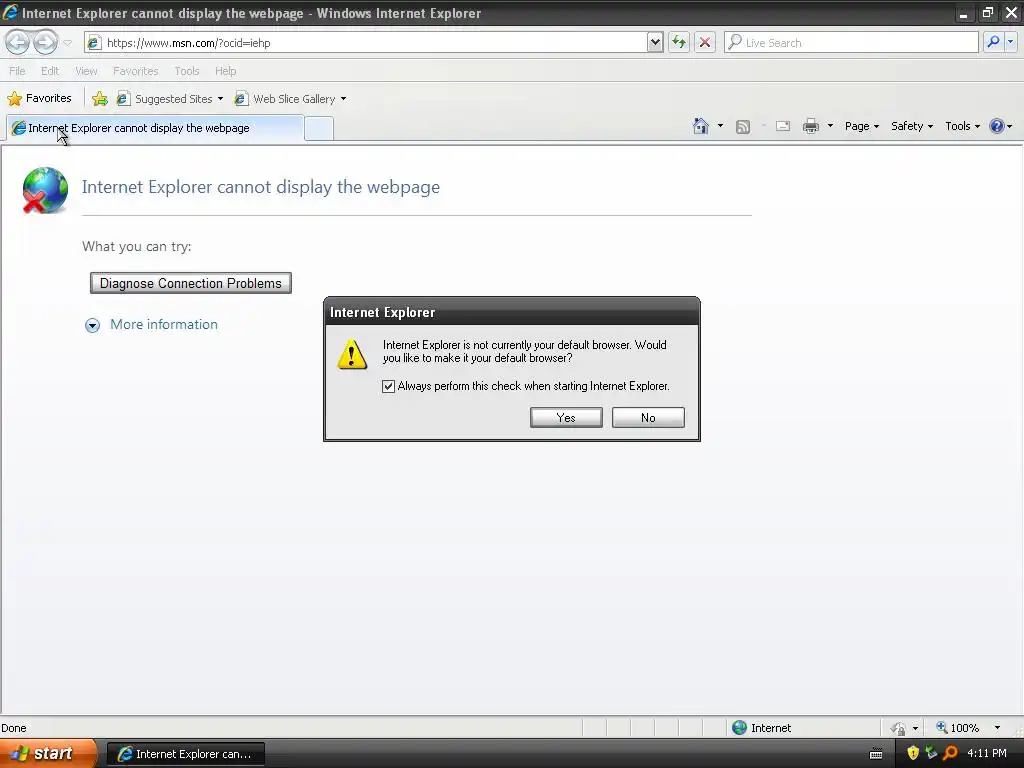Open the File menu

[17, 71]
